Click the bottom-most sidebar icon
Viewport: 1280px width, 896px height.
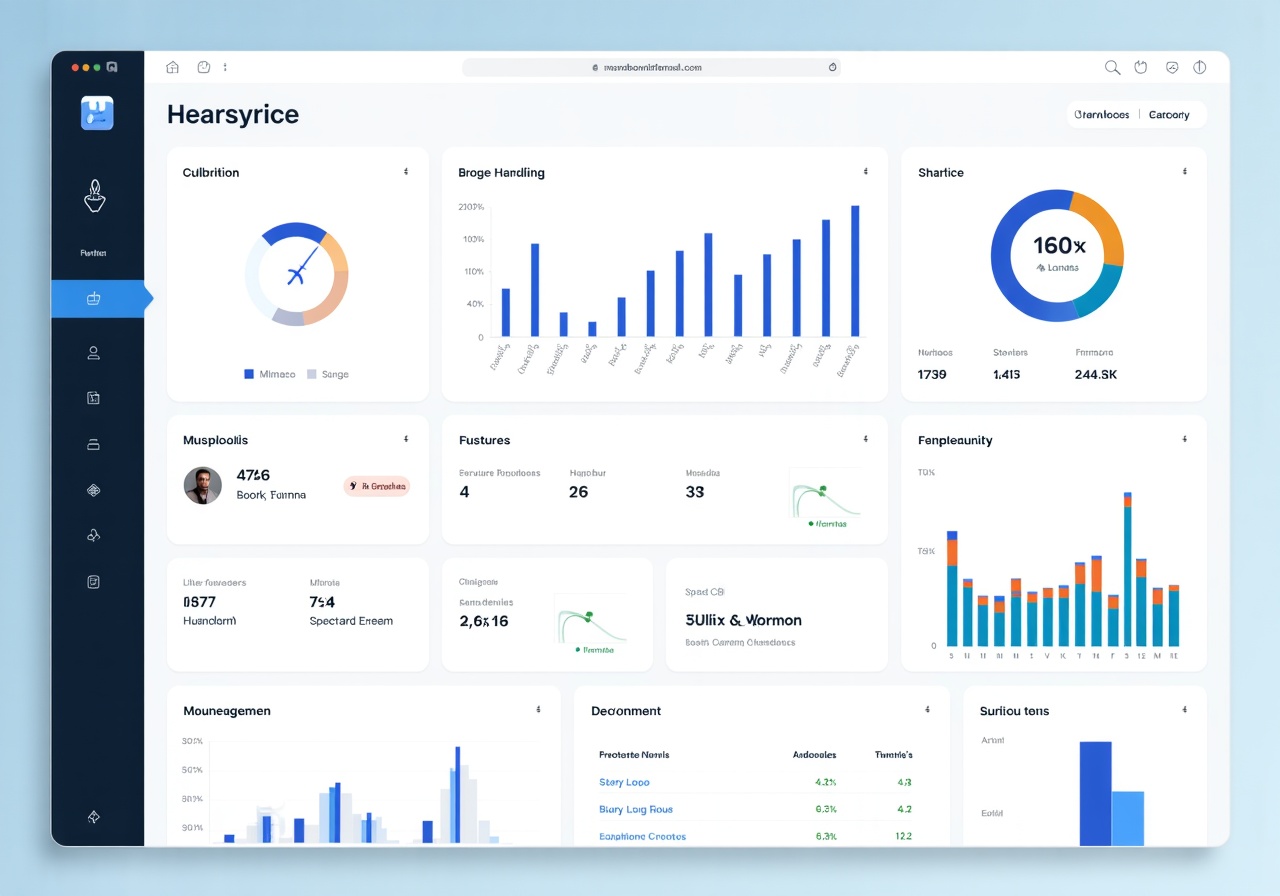[x=93, y=817]
